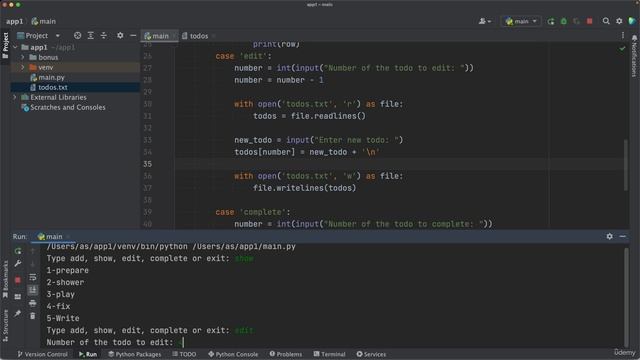Expand the bonus folder

(x=23, y=58)
